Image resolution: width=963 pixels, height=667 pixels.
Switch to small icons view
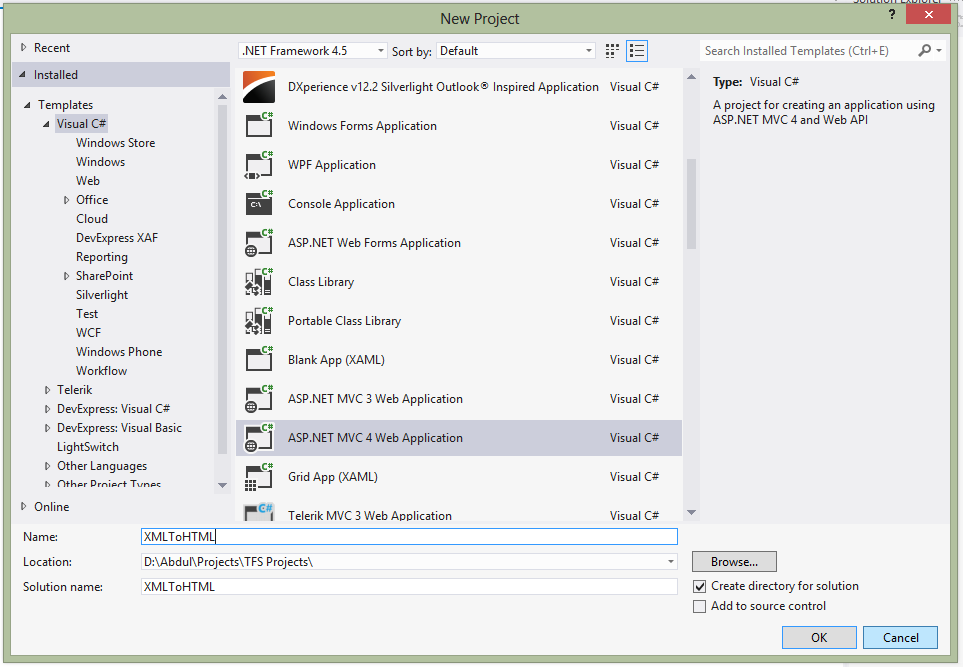612,51
